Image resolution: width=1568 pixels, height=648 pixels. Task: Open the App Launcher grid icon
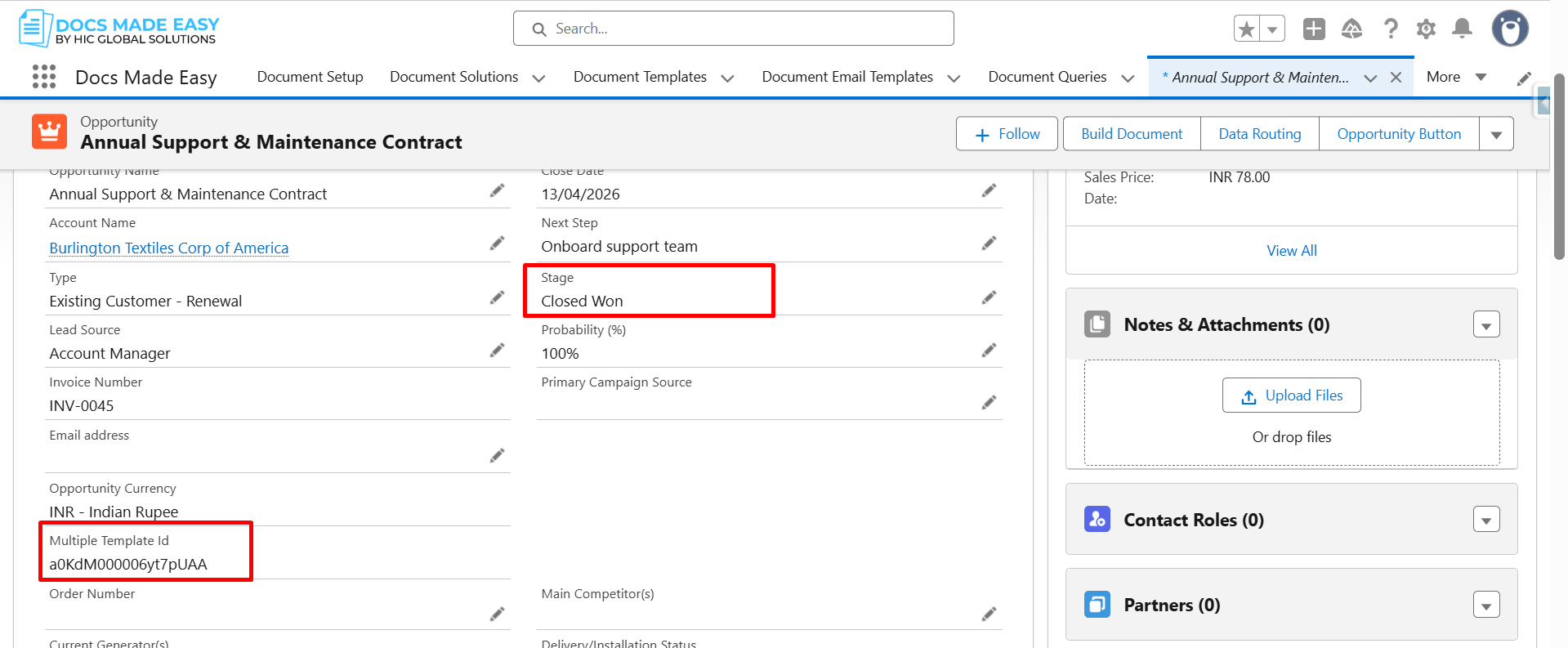pos(44,77)
